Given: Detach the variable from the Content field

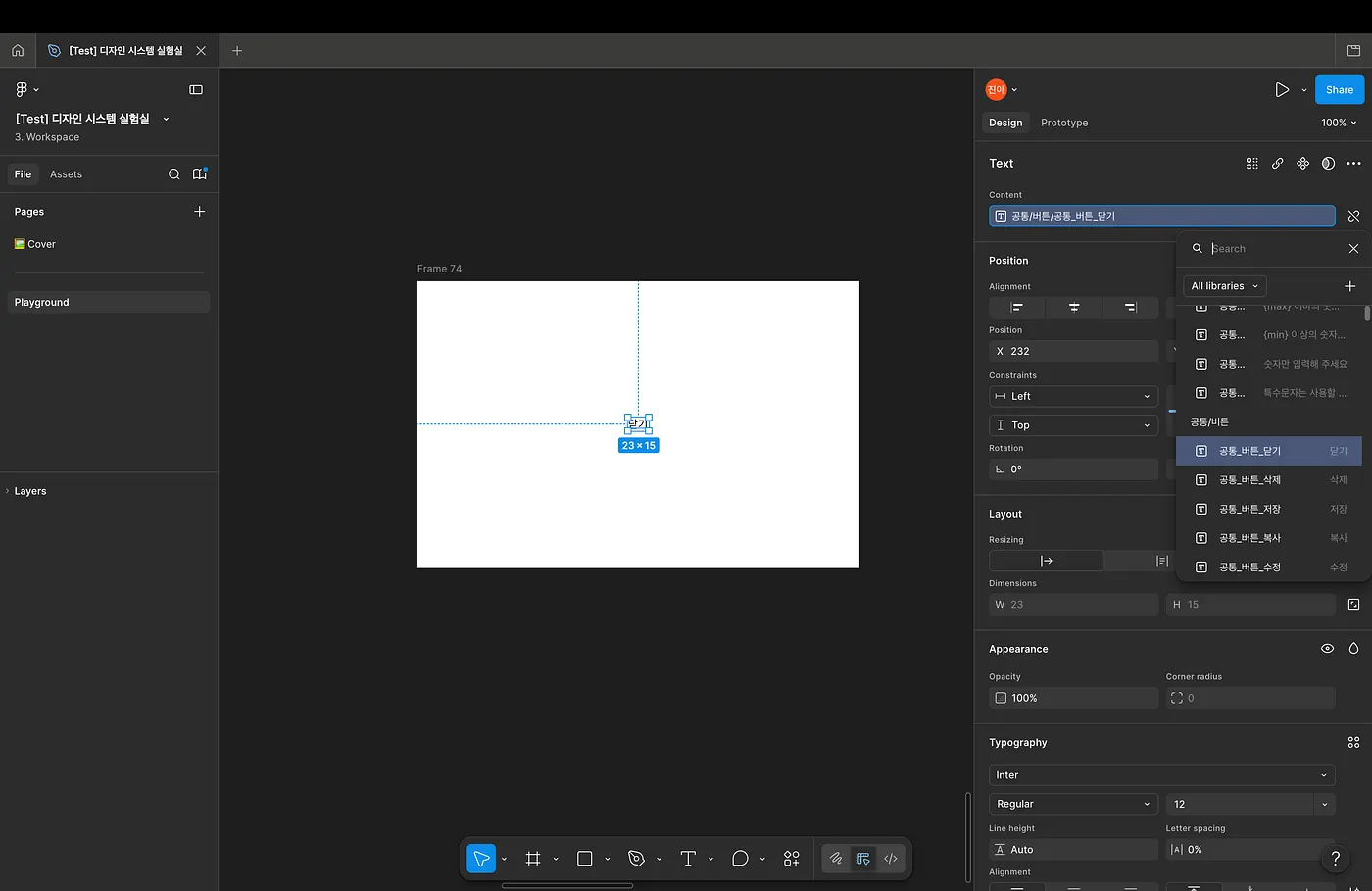Looking at the screenshot, I should pyautogui.click(x=1353, y=216).
